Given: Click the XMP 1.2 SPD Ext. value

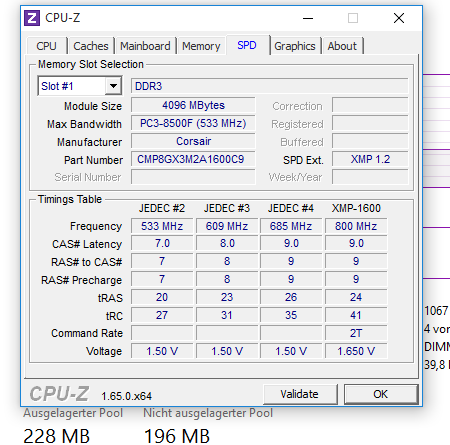Looking at the screenshot, I should pos(370,159).
